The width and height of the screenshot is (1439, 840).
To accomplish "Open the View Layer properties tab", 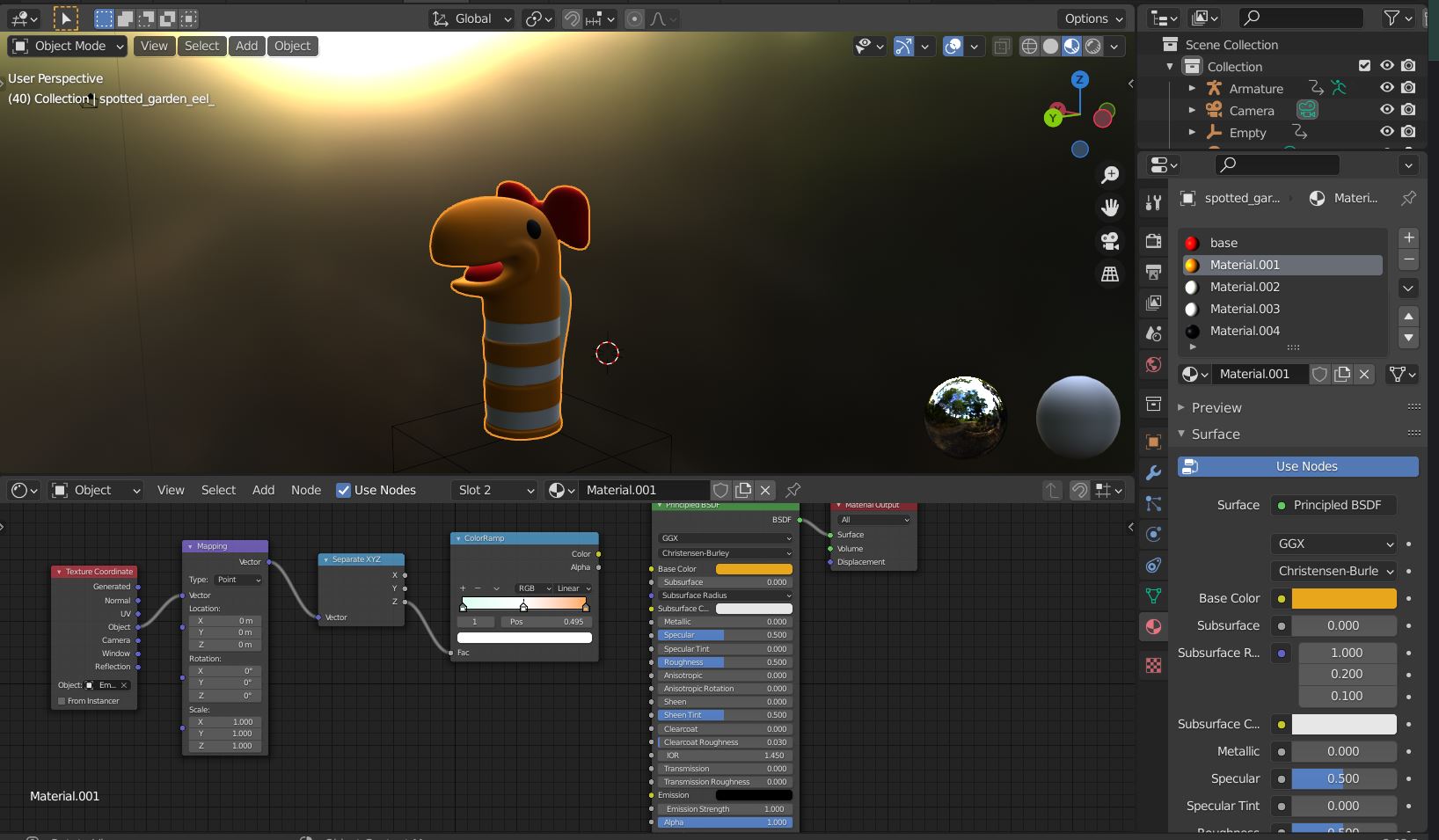I will [1154, 303].
